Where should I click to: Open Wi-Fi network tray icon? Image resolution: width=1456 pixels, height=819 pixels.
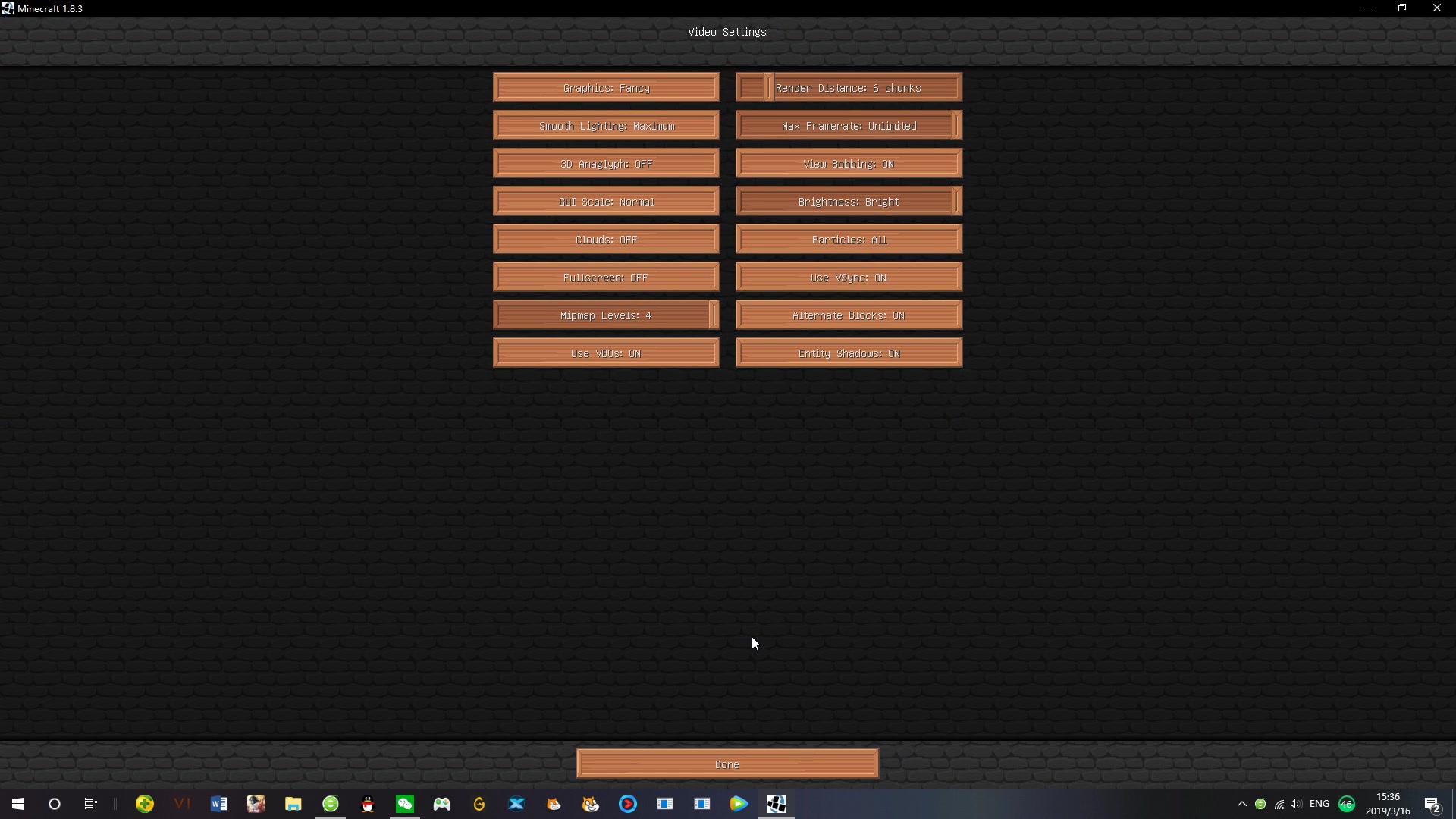click(1279, 804)
